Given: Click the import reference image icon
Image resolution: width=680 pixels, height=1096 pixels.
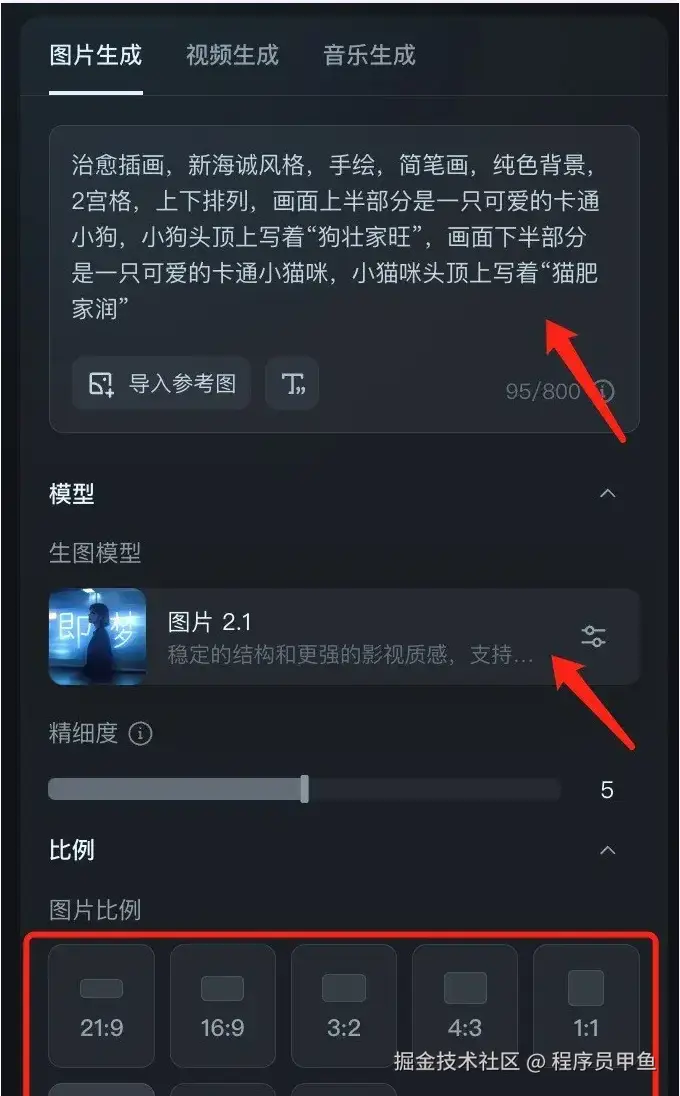Looking at the screenshot, I should 101,384.
